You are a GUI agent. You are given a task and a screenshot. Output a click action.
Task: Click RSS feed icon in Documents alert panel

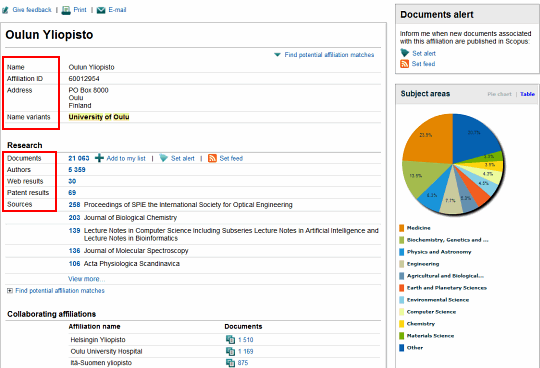404,64
